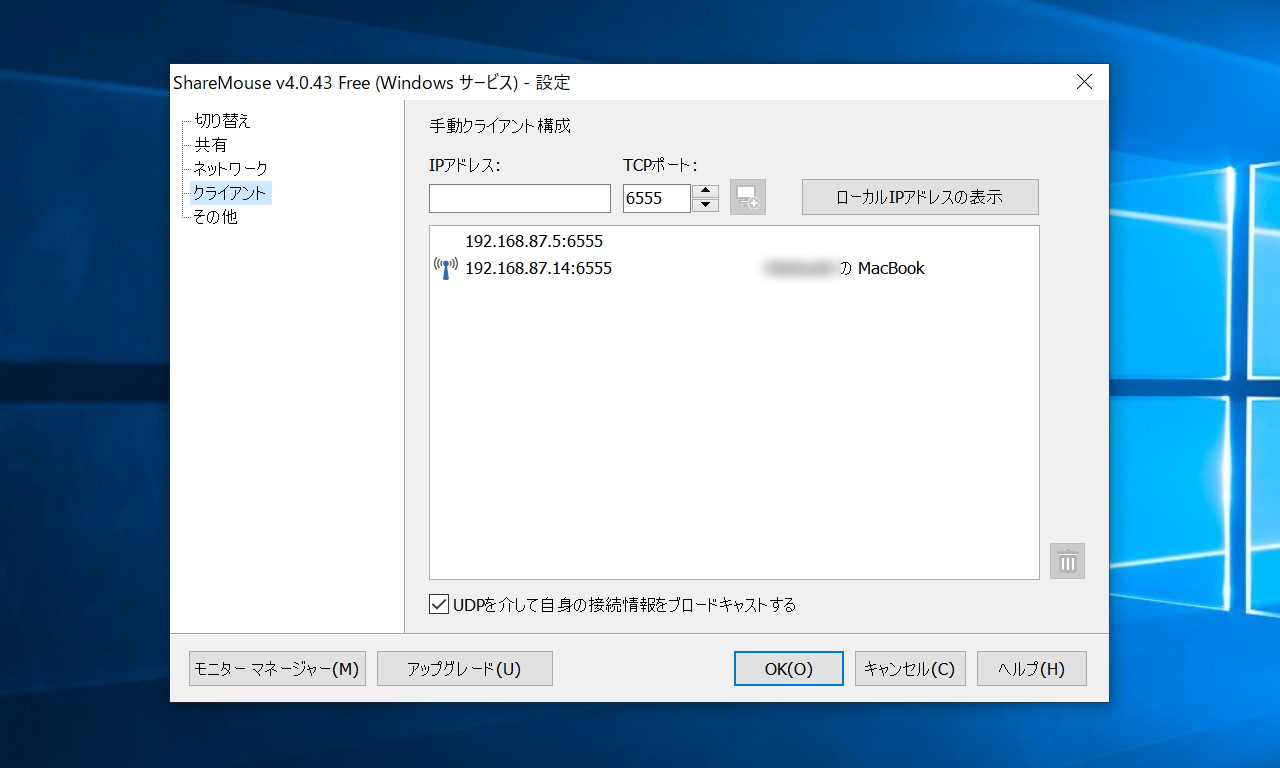Image resolution: width=1280 pixels, height=768 pixels.
Task: Click the OK button to confirm settings
Action: pyautogui.click(x=788, y=668)
